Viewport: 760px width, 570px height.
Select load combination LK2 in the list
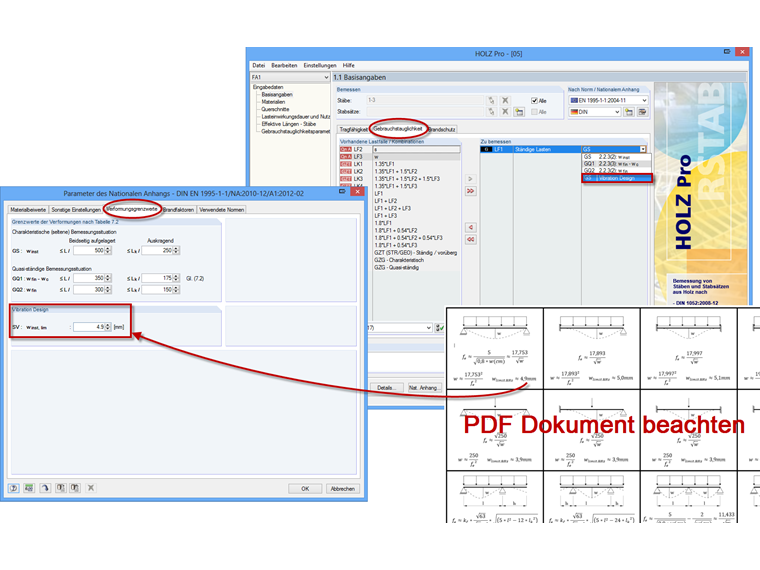(400, 172)
